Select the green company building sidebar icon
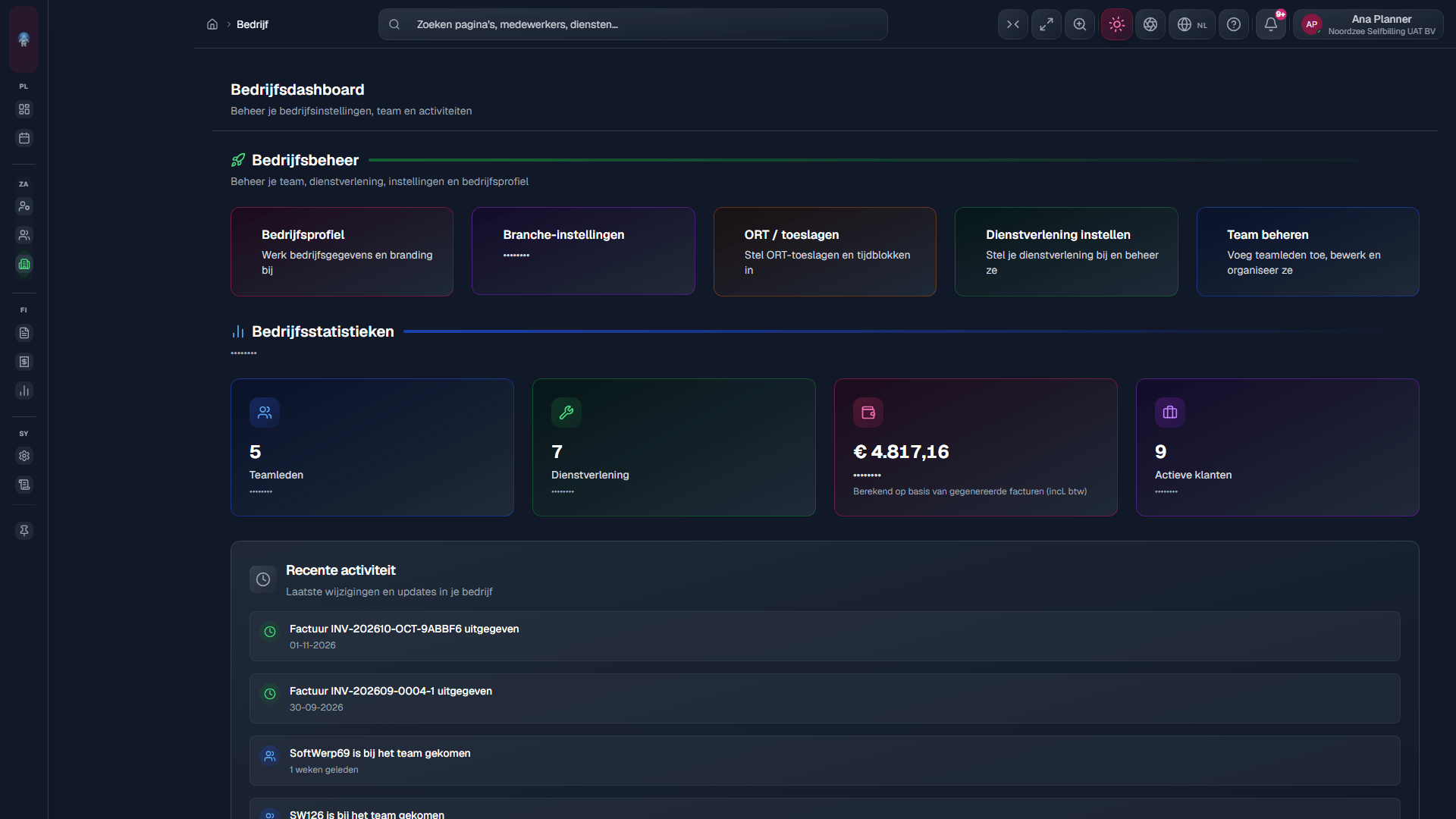1456x819 pixels. pos(24,264)
